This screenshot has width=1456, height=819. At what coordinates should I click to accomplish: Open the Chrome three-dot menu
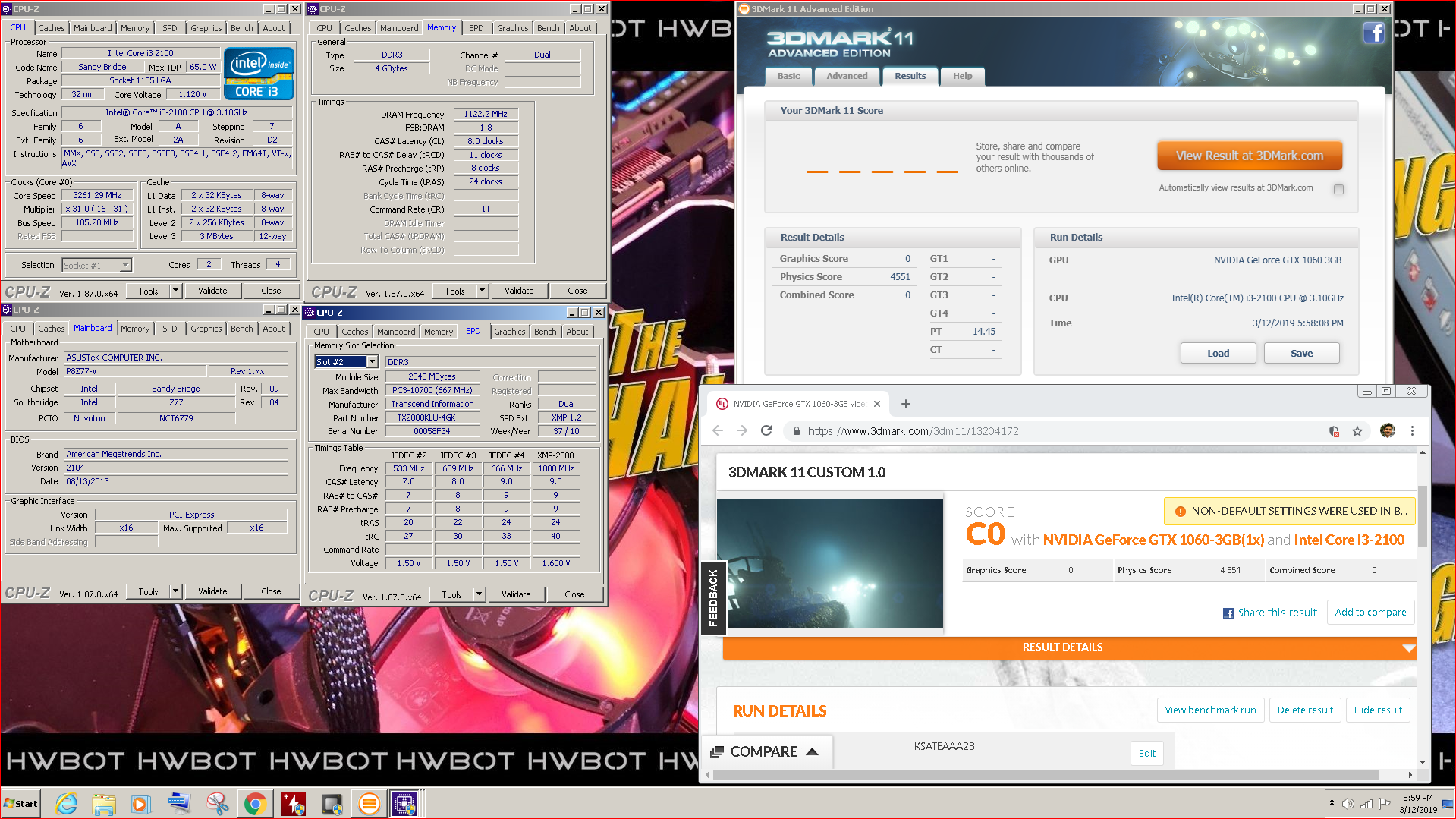(1412, 431)
